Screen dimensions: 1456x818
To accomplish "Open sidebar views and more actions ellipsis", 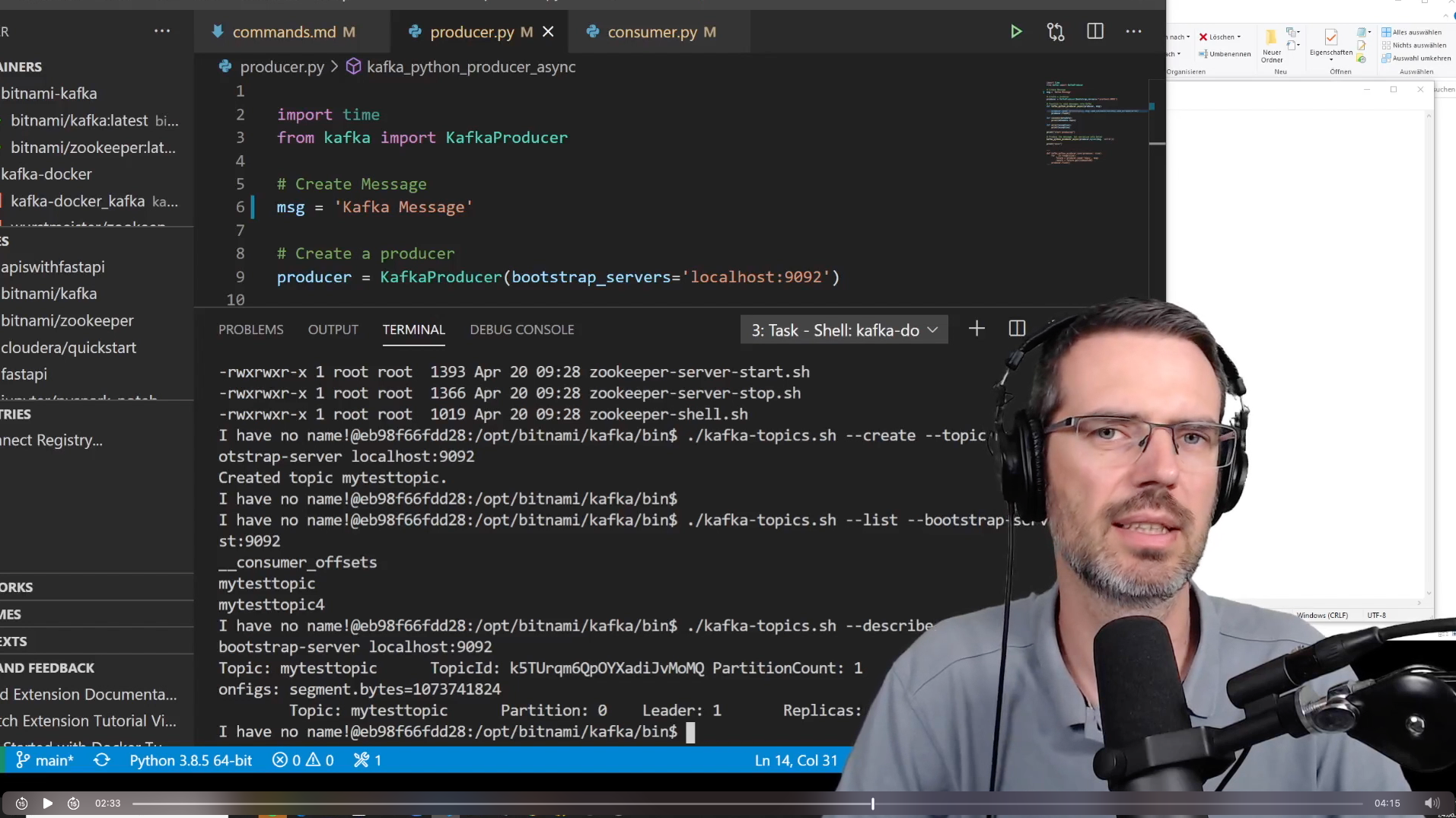I will tap(162, 31).
